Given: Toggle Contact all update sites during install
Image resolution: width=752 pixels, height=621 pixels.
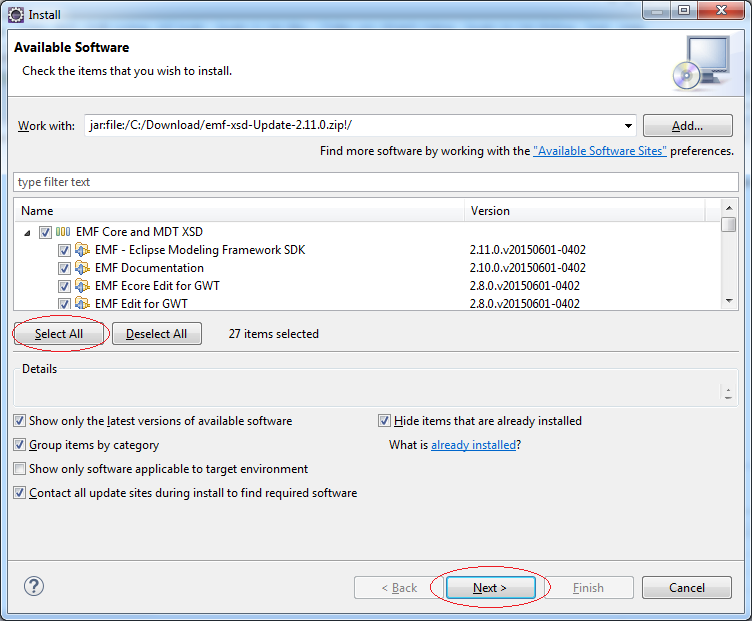Looking at the screenshot, I should click(19, 493).
